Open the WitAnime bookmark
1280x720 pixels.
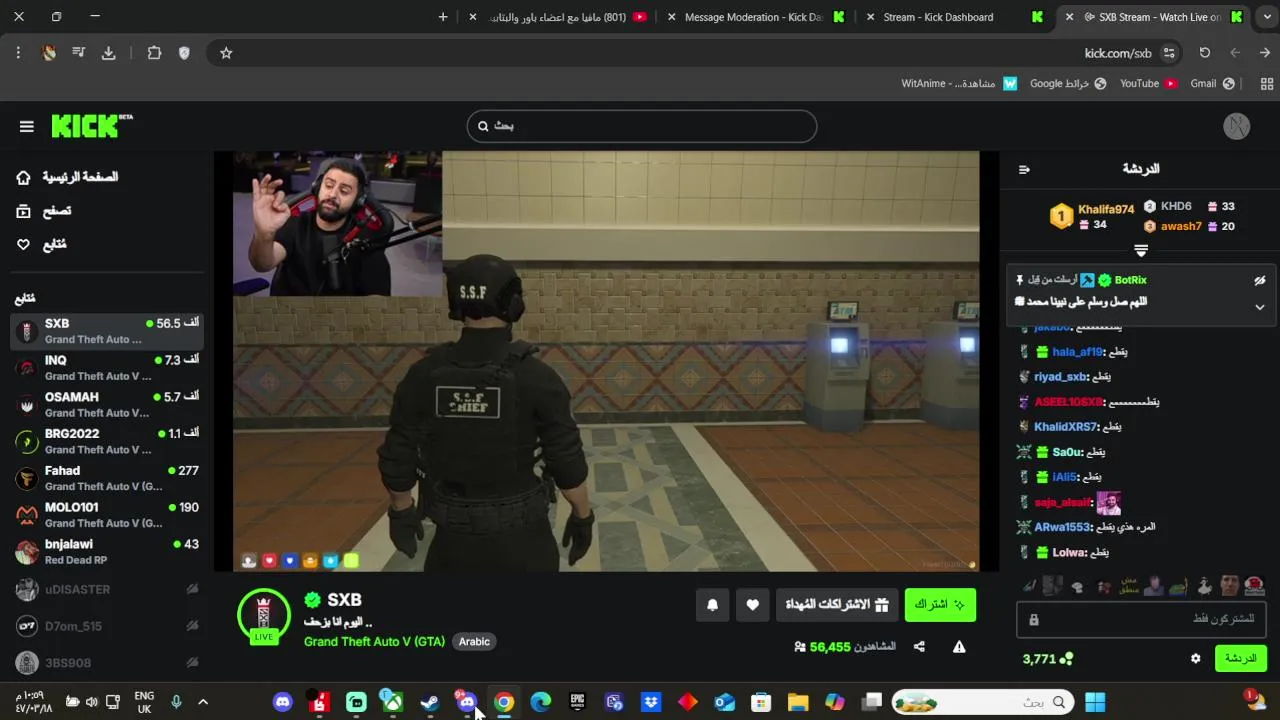[x=959, y=84]
